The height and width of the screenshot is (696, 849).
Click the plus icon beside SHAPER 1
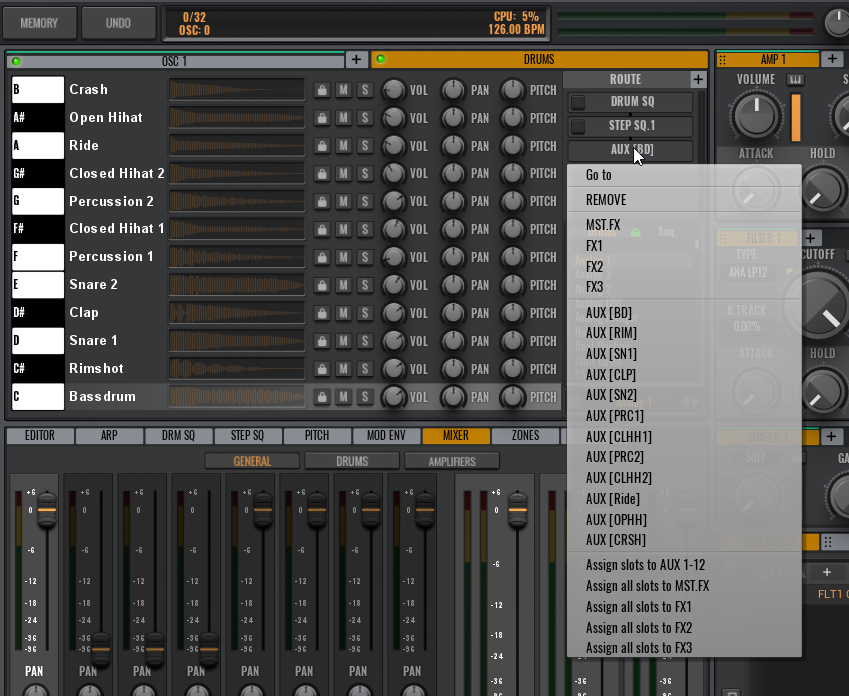(832, 436)
